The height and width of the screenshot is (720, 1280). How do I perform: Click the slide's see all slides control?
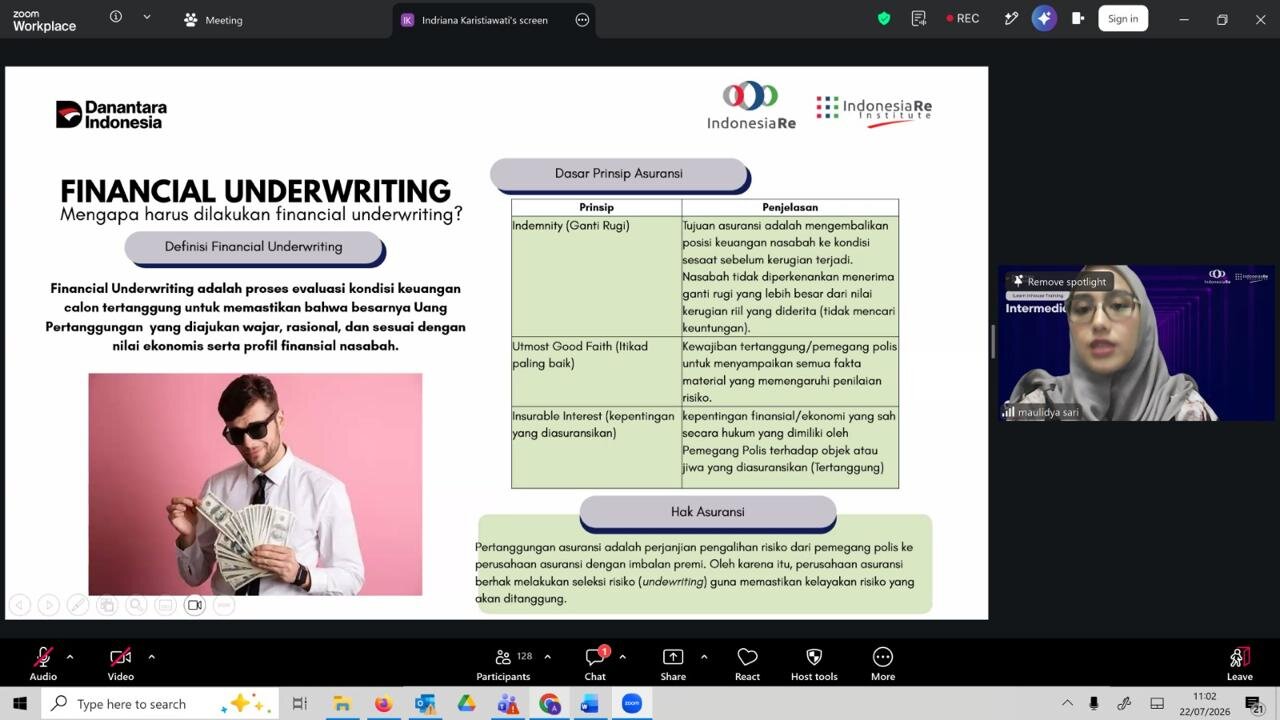(x=107, y=605)
